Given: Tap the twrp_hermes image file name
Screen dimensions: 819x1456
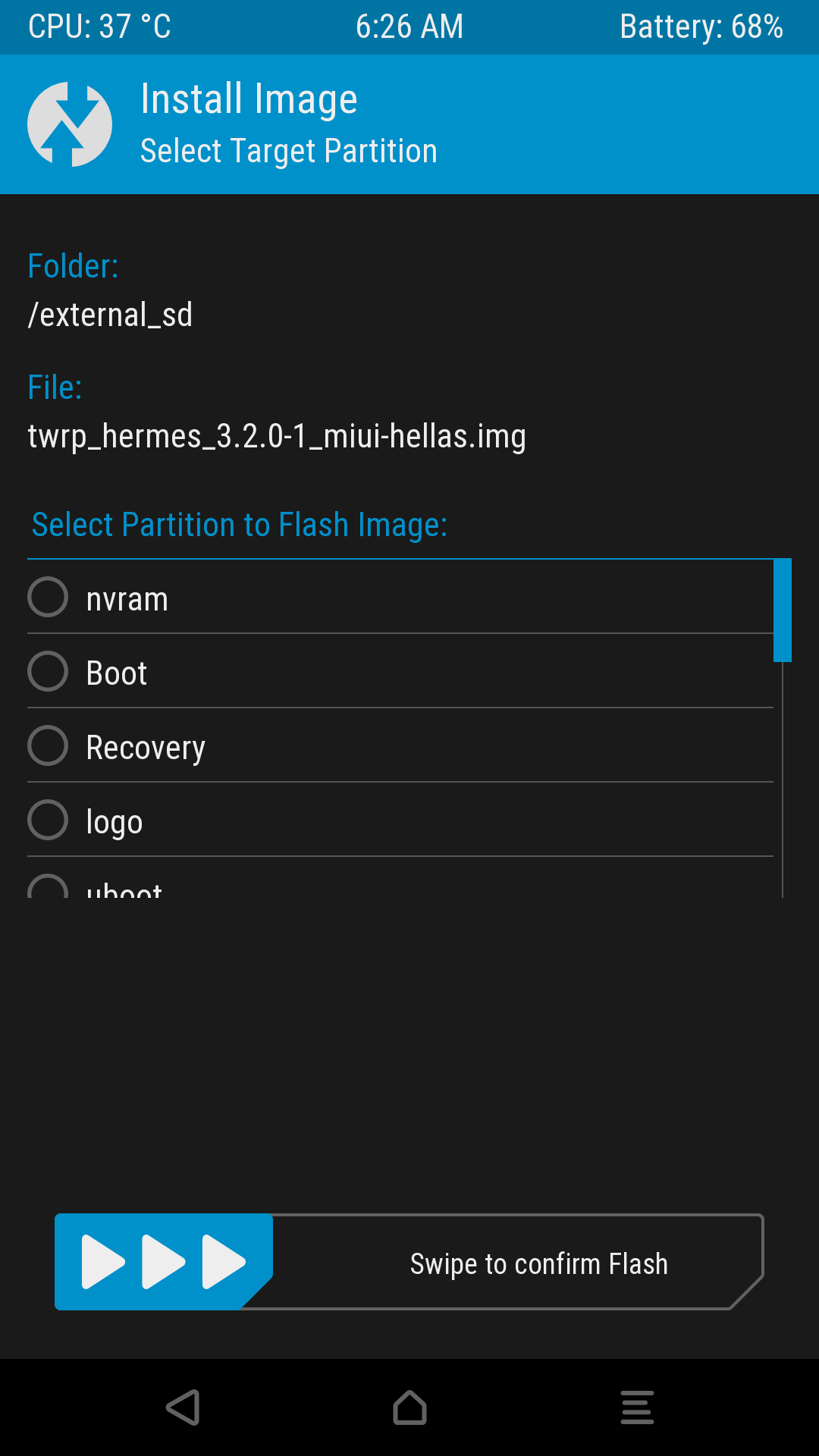Looking at the screenshot, I should click(277, 437).
